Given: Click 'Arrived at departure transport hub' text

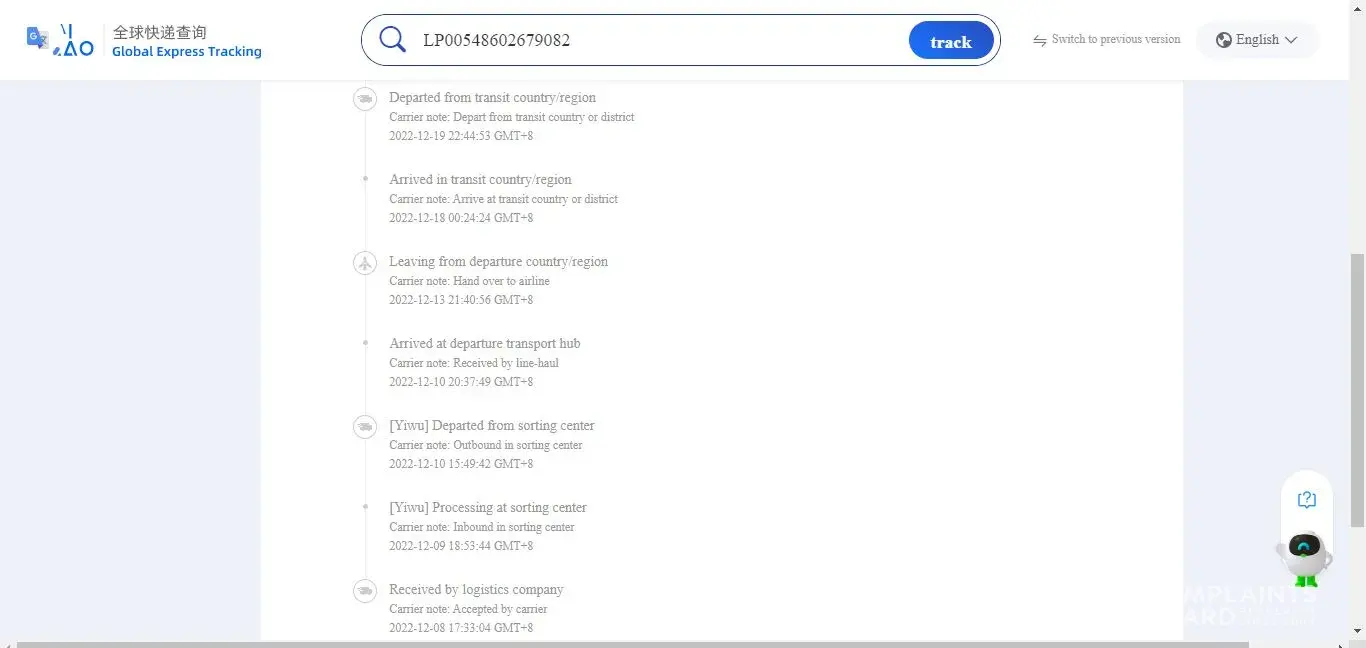Looking at the screenshot, I should tap(484, 344).
